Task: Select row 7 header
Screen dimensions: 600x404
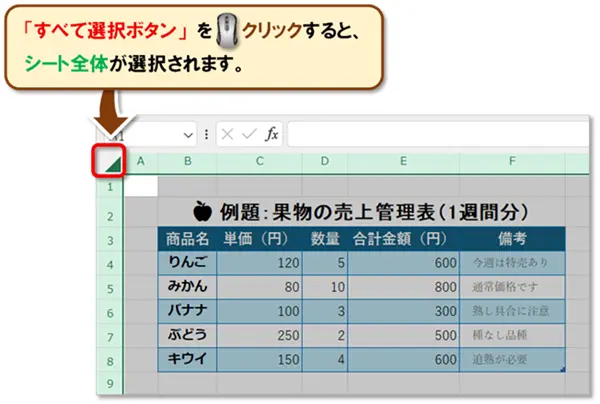Action: pos(110,337)
